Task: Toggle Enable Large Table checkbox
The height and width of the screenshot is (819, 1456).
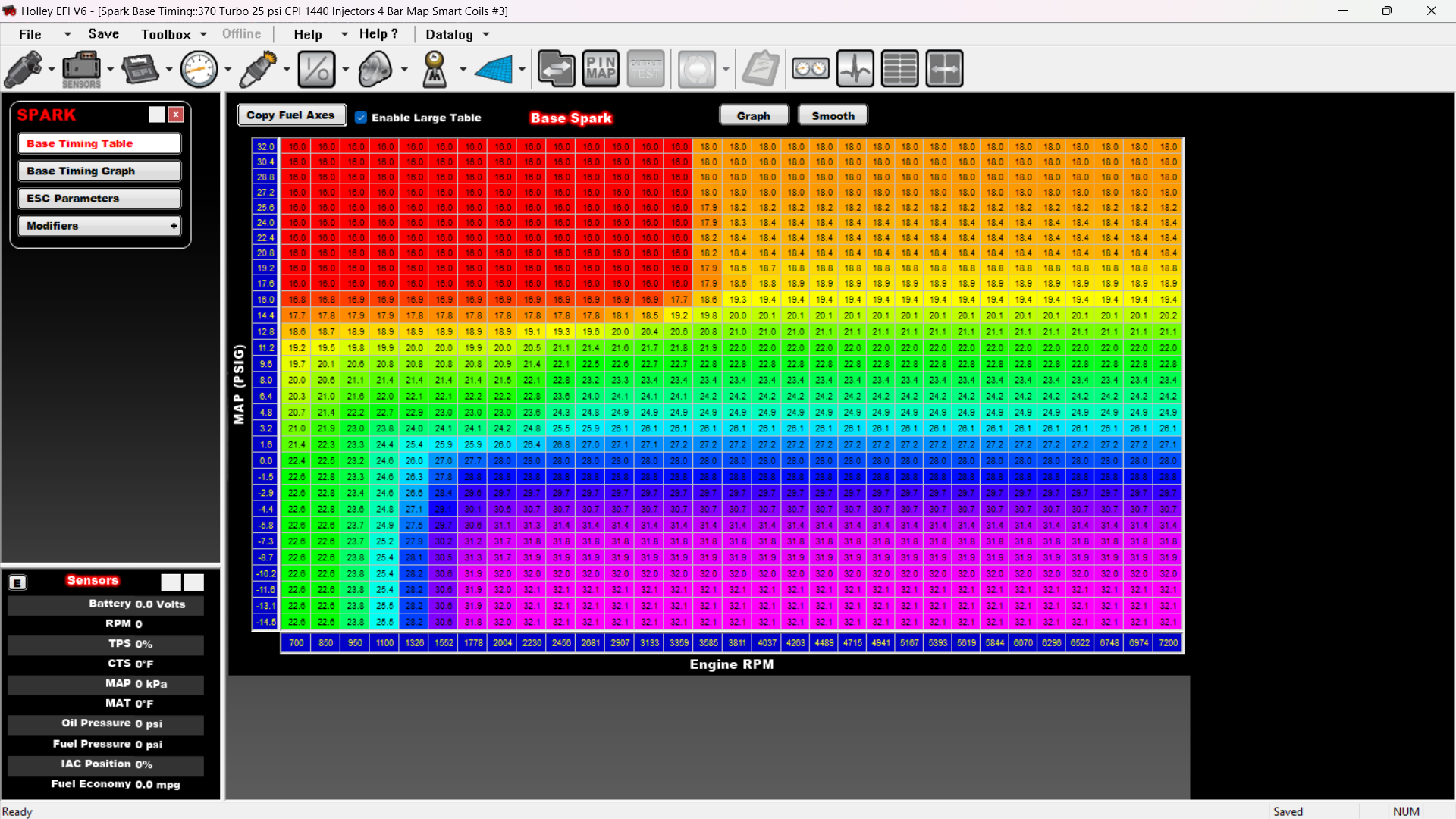Action: tap(361, 117)
